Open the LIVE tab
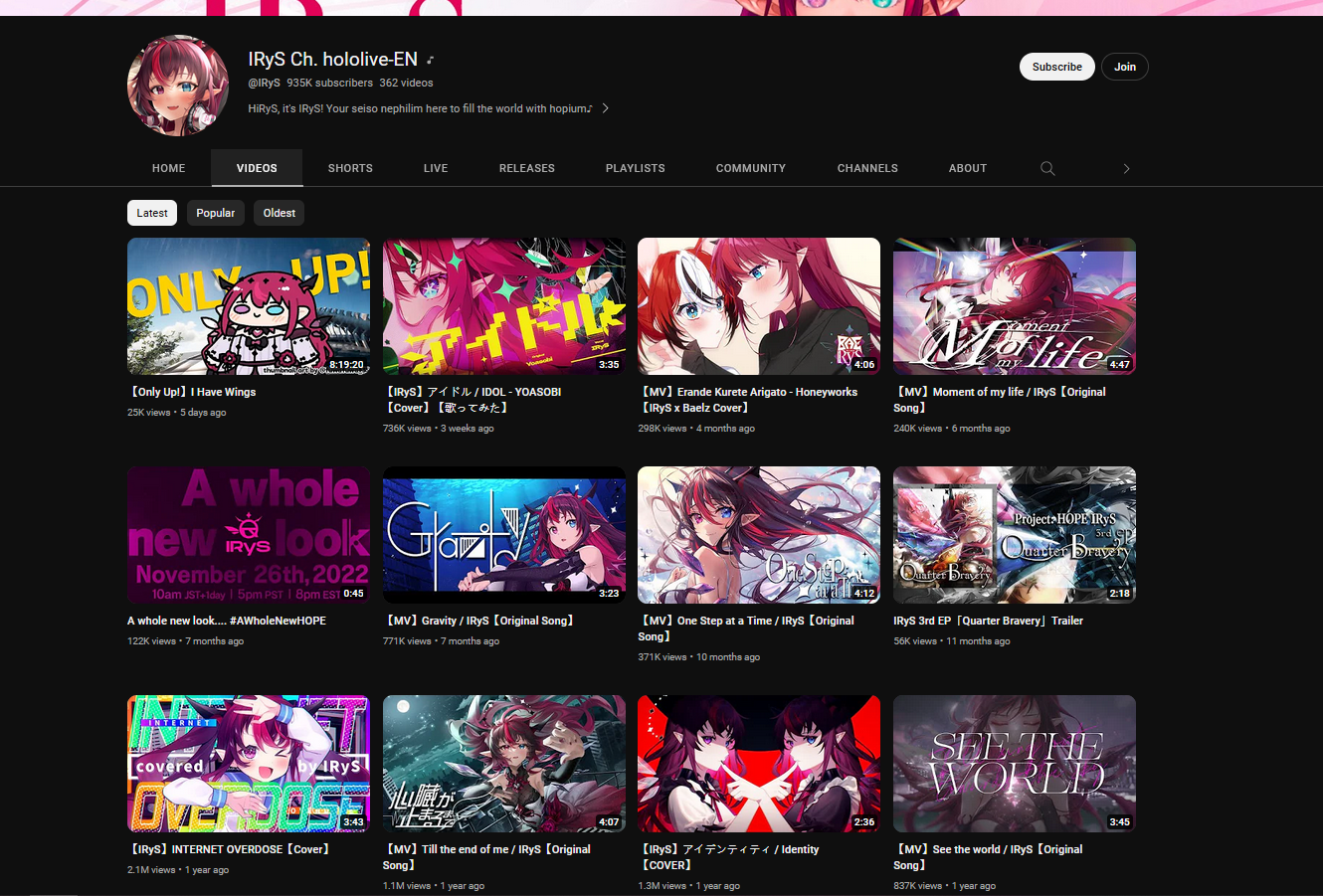 [x=436, y=168]
